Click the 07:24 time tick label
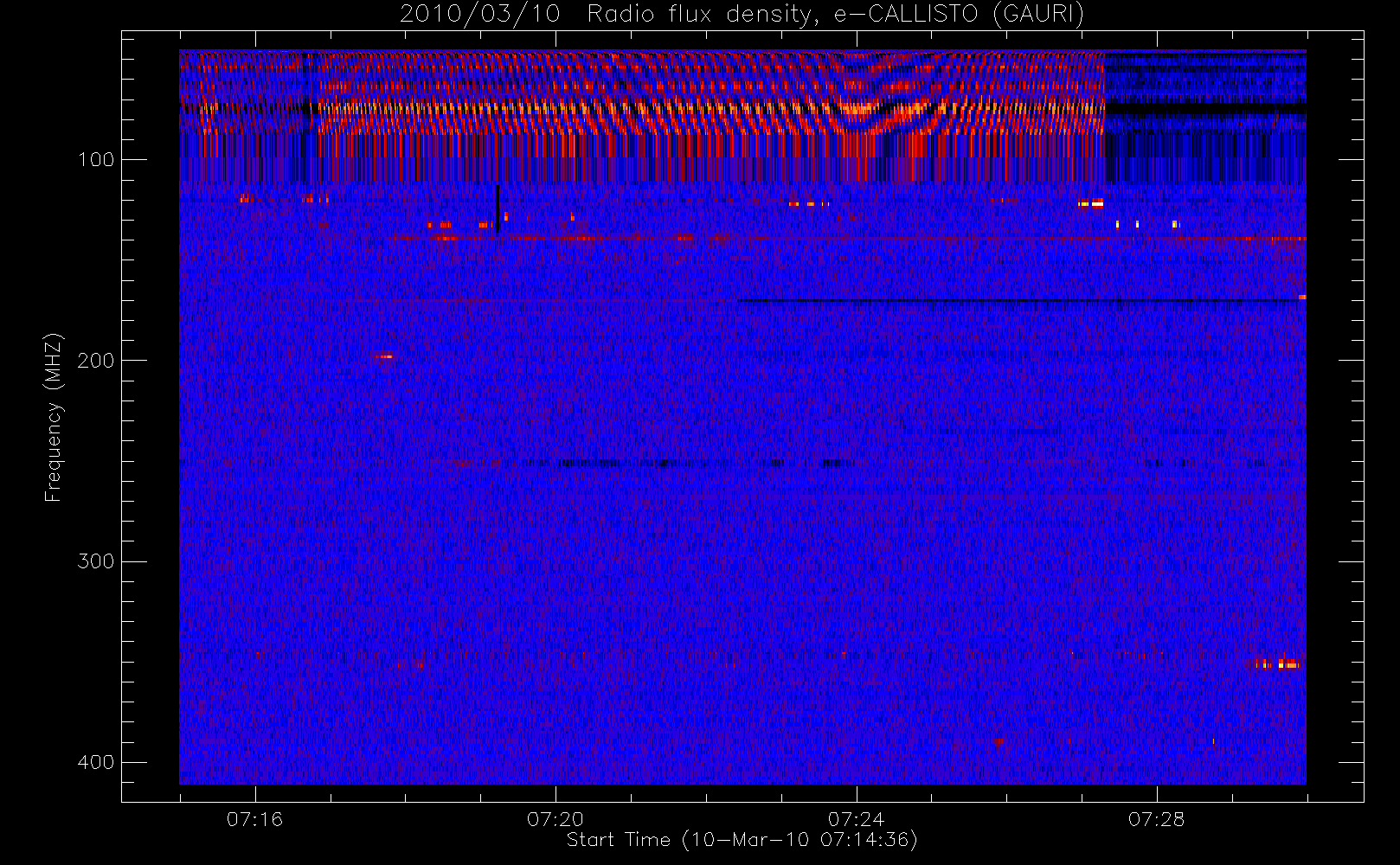The height and width of the screenshot is (865, 1400). tap(856, 819)
